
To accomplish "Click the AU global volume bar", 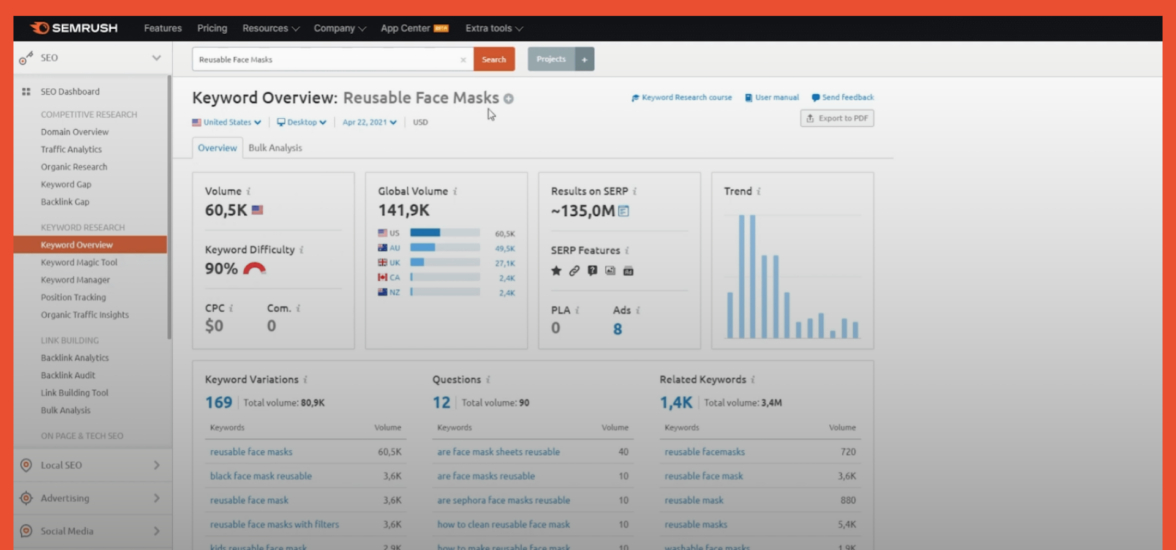I will click(x=445, y=248).
